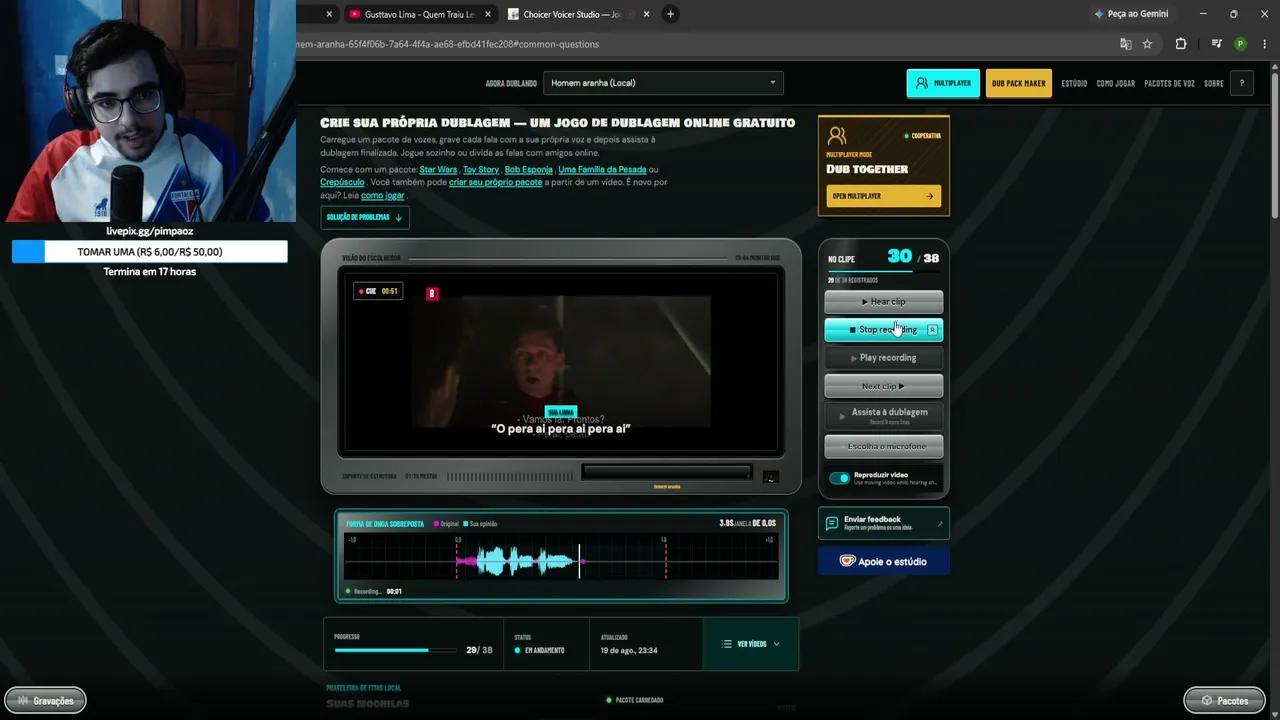Click the list icon beside Ver Vídeos
The width and height of the screenshot is (1280, 720).
[x=727, y=644]
